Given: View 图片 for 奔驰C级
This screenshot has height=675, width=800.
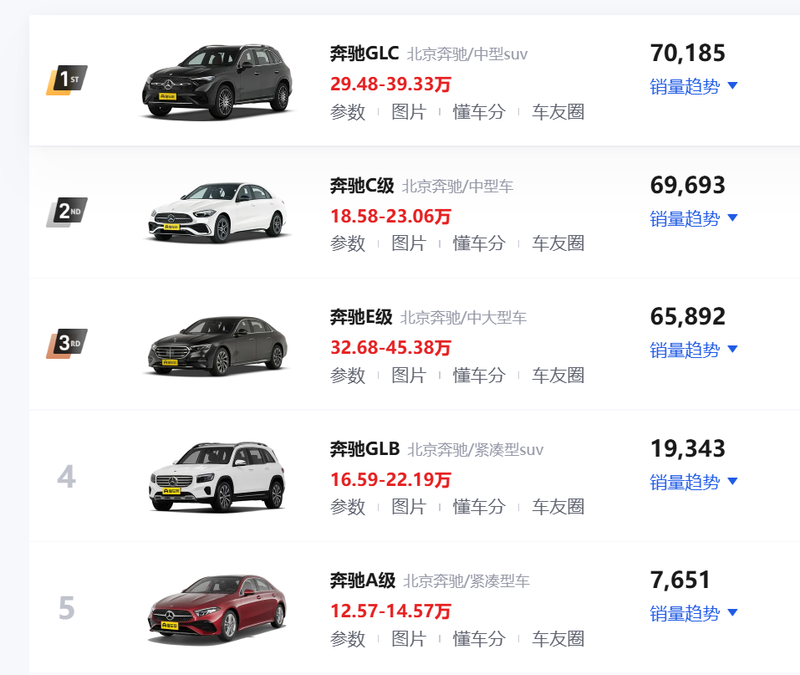Looking at the screenshot, I should click(409, 243).
